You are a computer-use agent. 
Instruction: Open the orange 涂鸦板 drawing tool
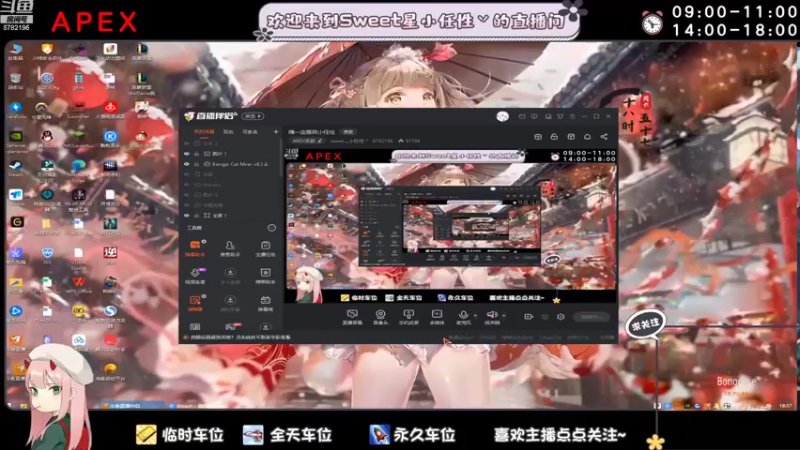(x=195, y=303)
